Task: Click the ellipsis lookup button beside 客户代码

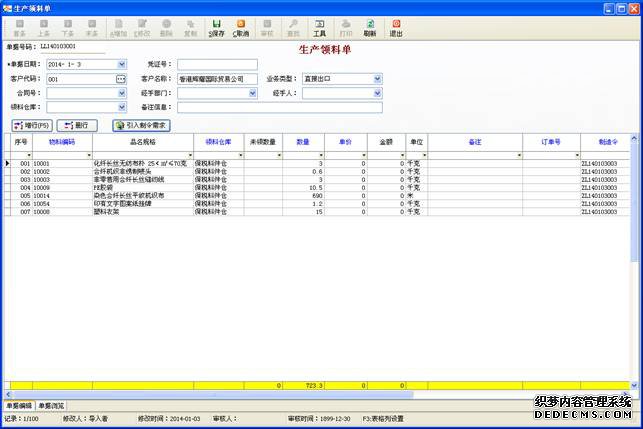Action: (121, 78)
